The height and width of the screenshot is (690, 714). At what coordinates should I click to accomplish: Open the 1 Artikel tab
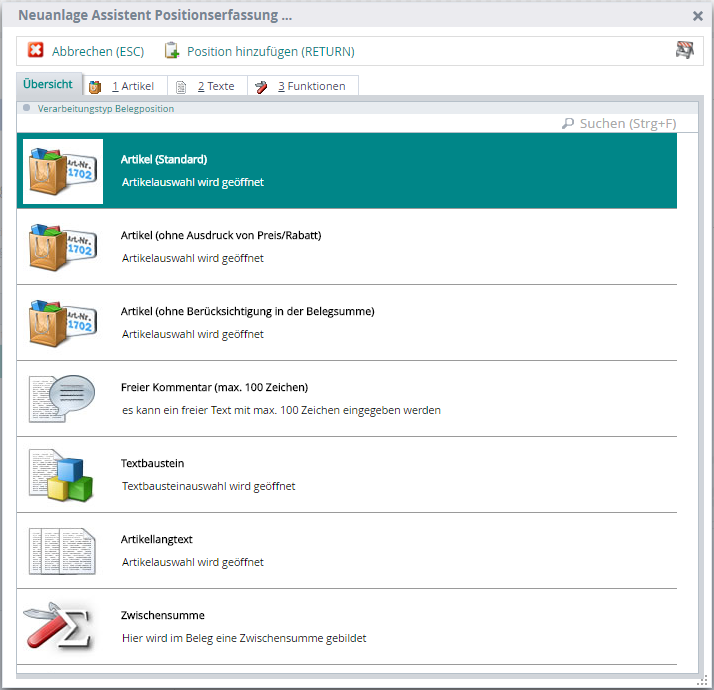[x=124, y=86]
